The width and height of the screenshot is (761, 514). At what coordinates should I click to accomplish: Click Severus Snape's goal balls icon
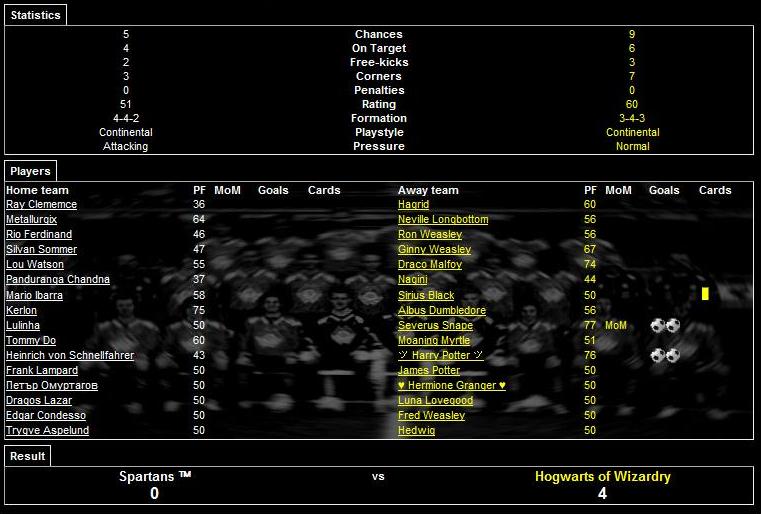click(x=665, y=325)
